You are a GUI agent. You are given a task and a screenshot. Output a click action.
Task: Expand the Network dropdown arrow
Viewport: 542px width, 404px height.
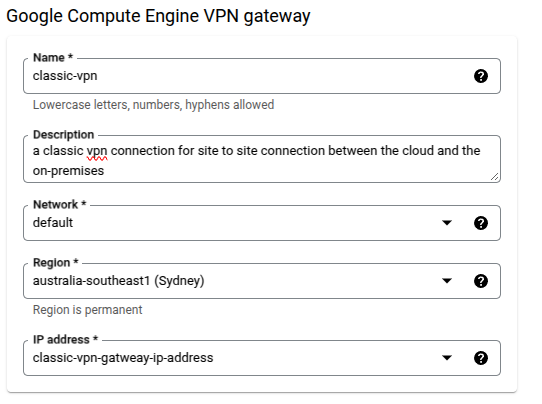click(447, 223)
